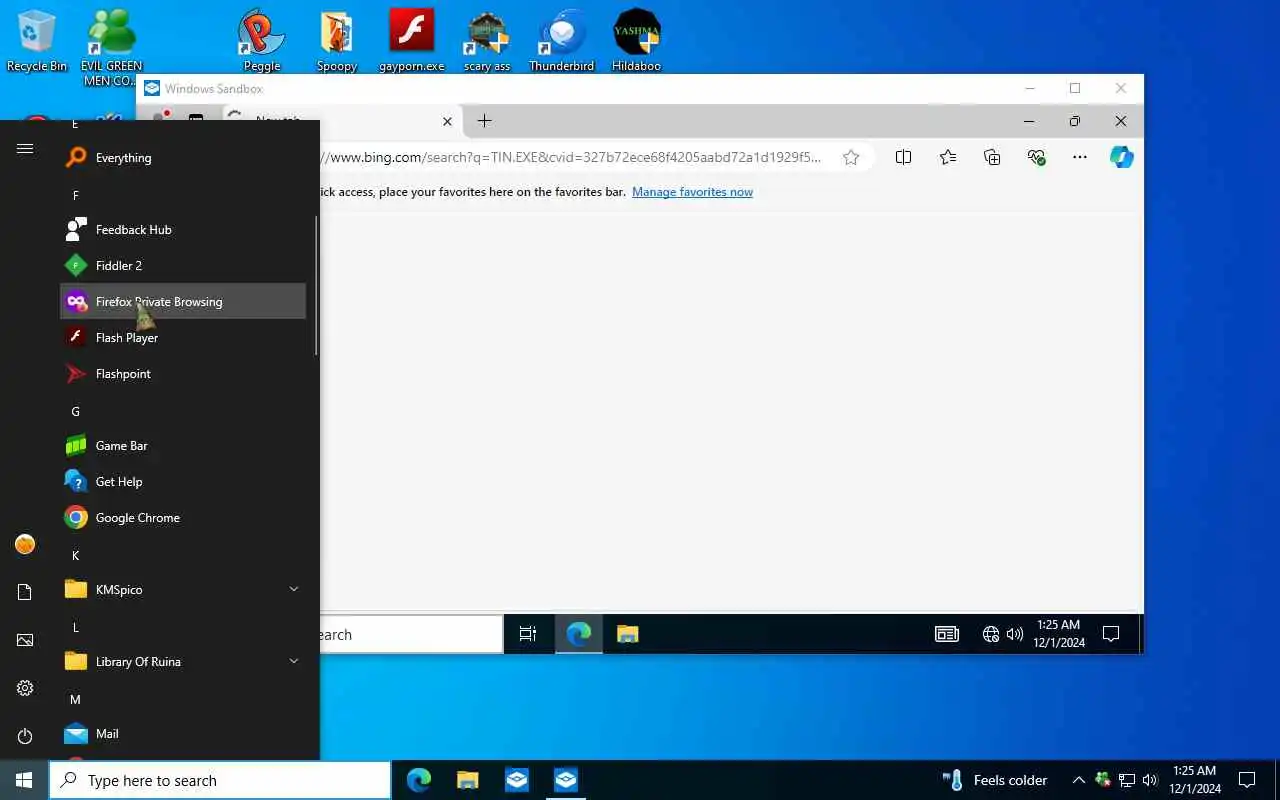Open host network status icon
The image size is (1280, 800).
click(1127, 780)
